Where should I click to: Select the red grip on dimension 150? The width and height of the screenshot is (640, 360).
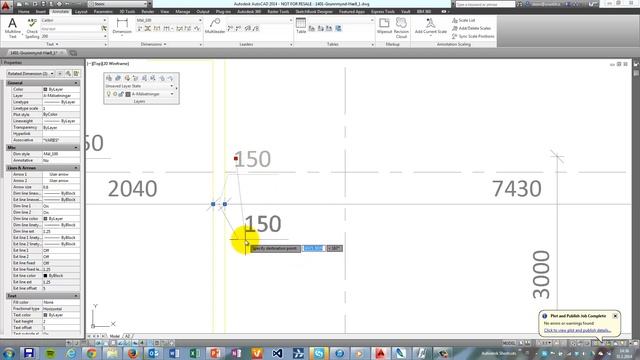tap(236, 158)
